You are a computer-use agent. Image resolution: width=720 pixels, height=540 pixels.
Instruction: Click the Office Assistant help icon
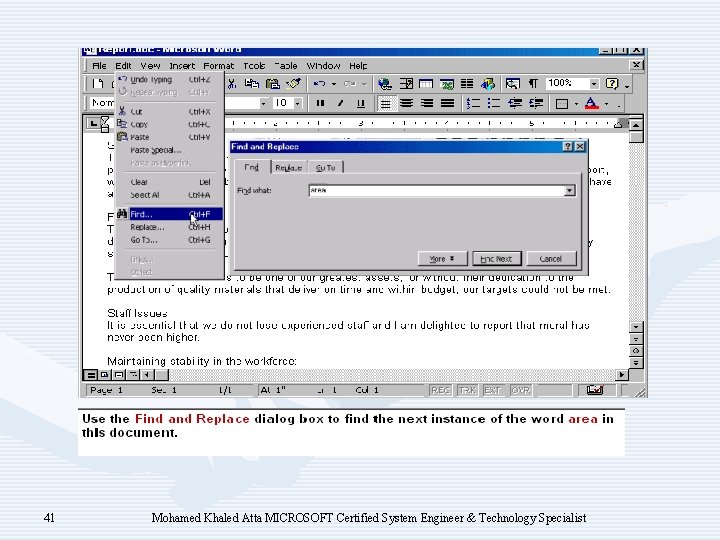612,84
